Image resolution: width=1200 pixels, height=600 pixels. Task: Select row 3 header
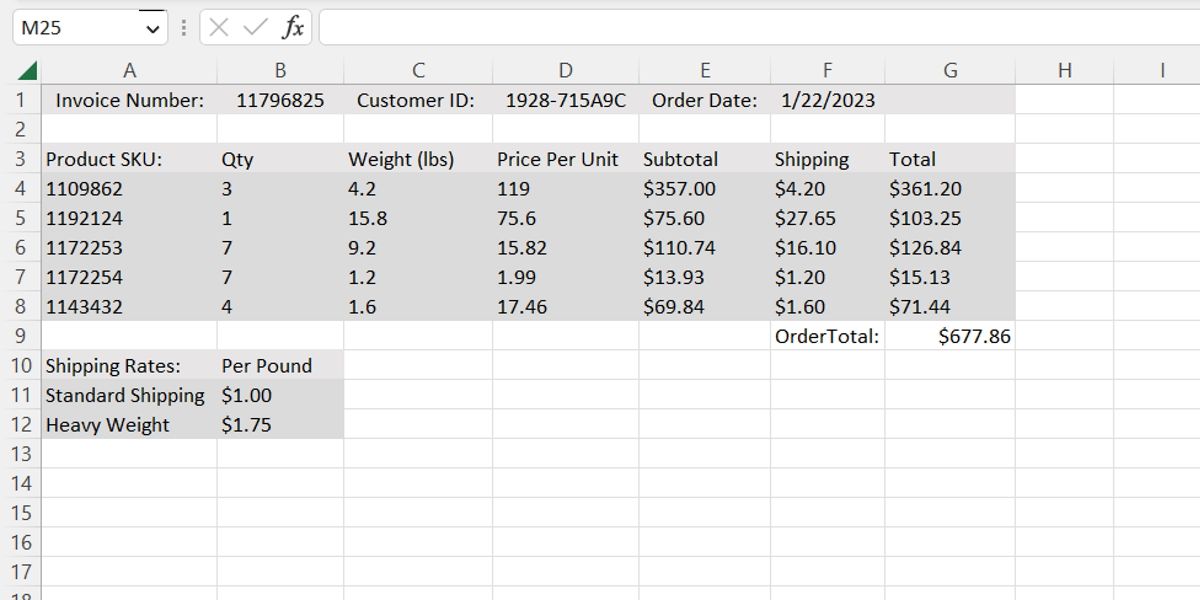pyautogui.click(x=20, y=159)
